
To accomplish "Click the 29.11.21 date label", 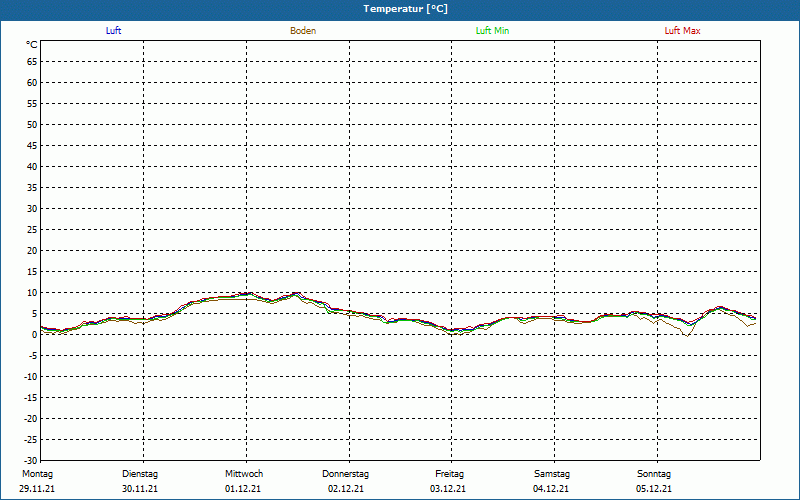I will click(37, 489).
